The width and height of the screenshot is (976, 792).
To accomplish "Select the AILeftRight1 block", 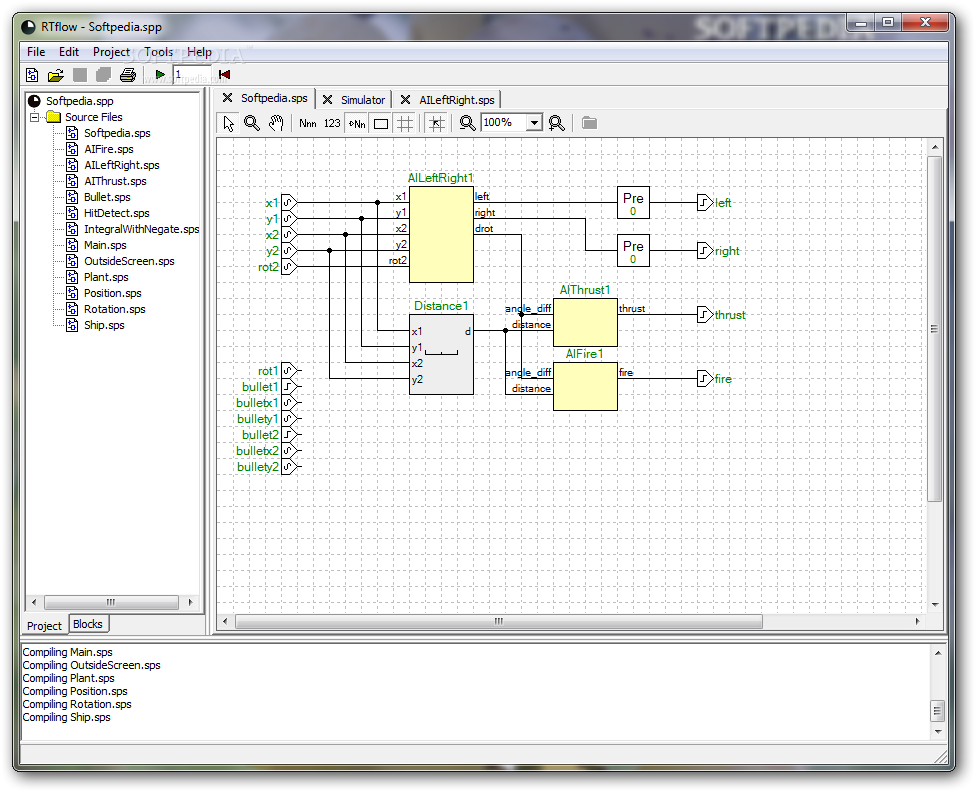I will (x=441, y=235).
